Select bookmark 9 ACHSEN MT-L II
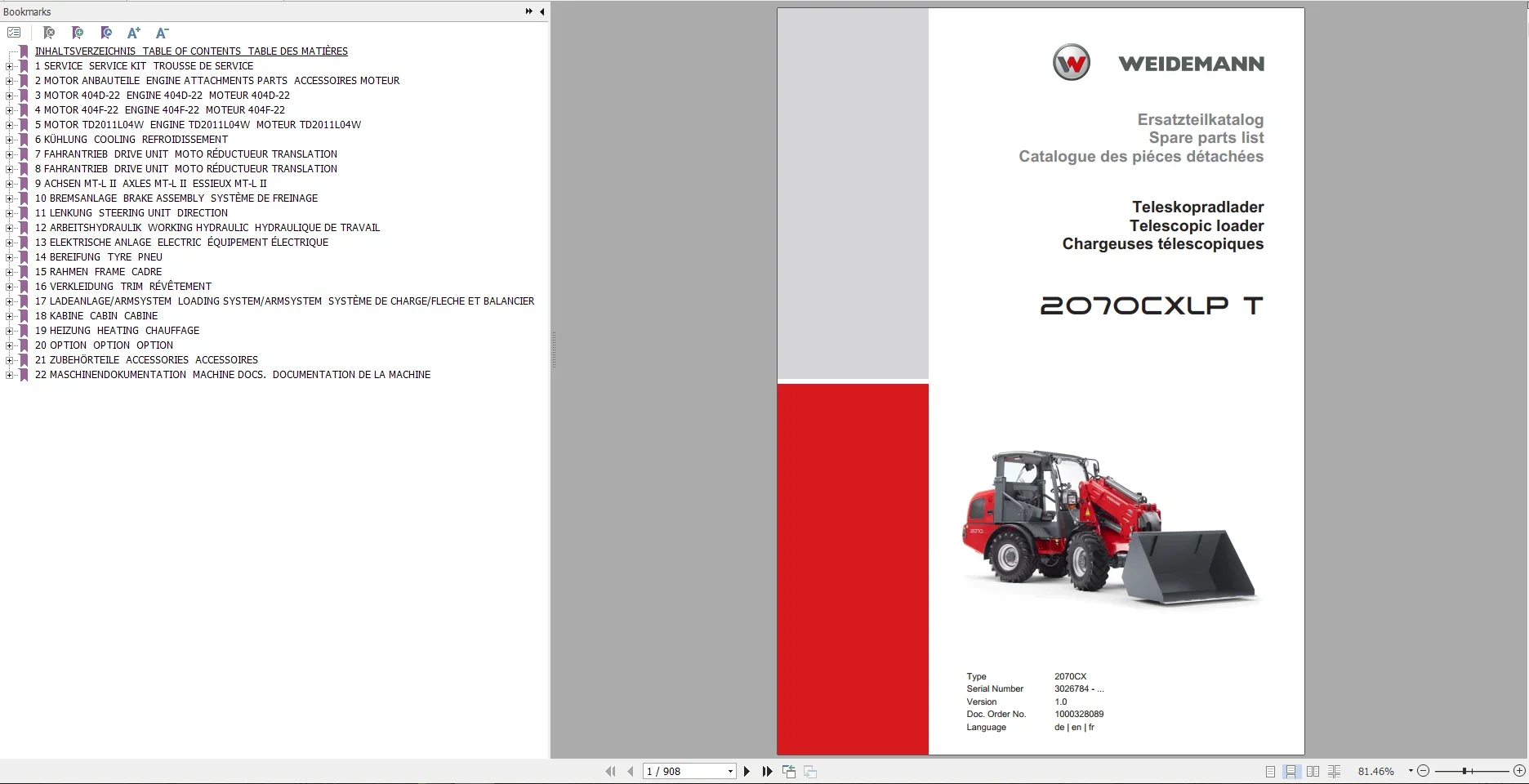The image size is (1529, 784). (151, 184)
